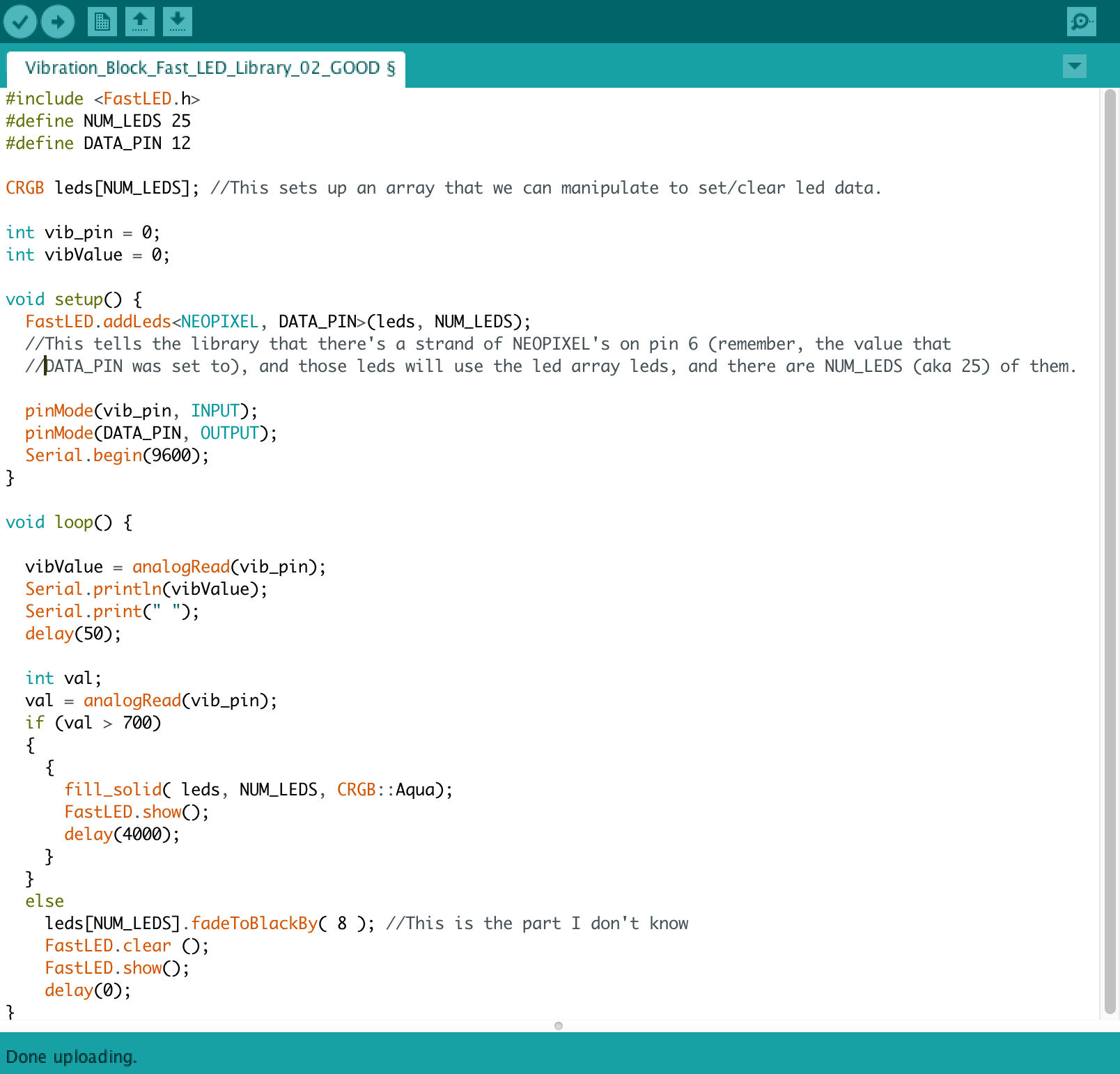Image resolution: width=1120 pixels, height=1074 pixels.
Task: Place cursor in 'Serial.begin(9600);' line
Action: point(116,456)
